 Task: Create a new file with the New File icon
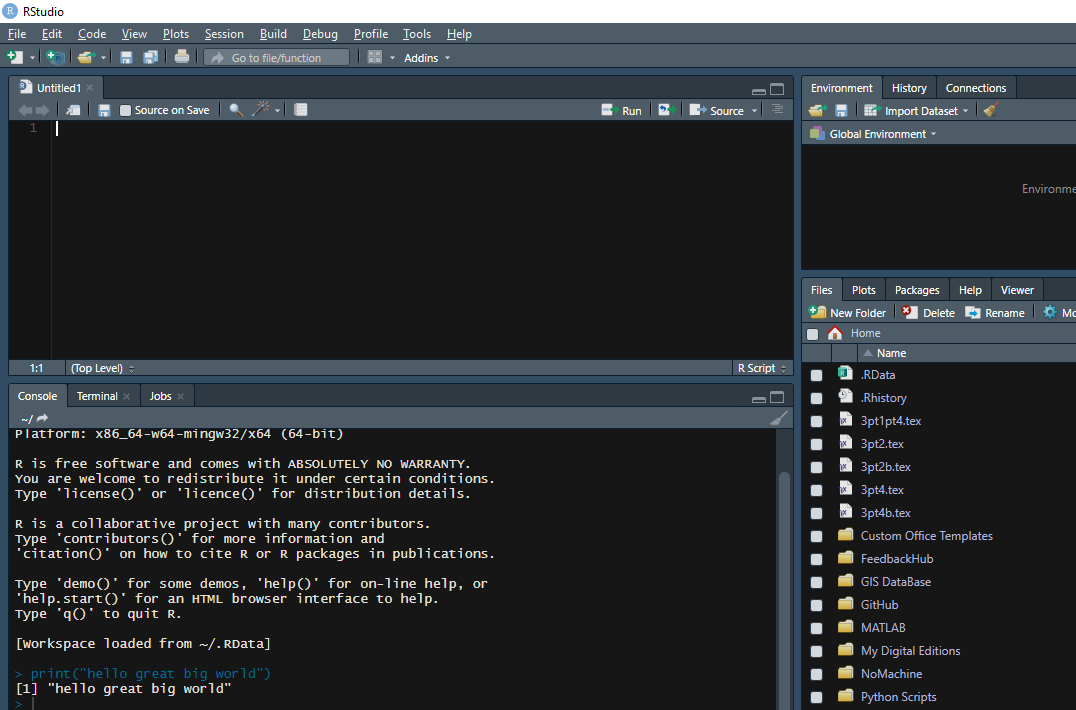14,58
